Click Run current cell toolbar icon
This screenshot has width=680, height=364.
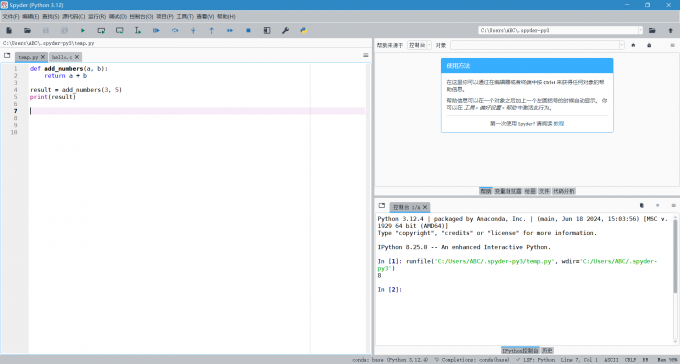[101, 30]
